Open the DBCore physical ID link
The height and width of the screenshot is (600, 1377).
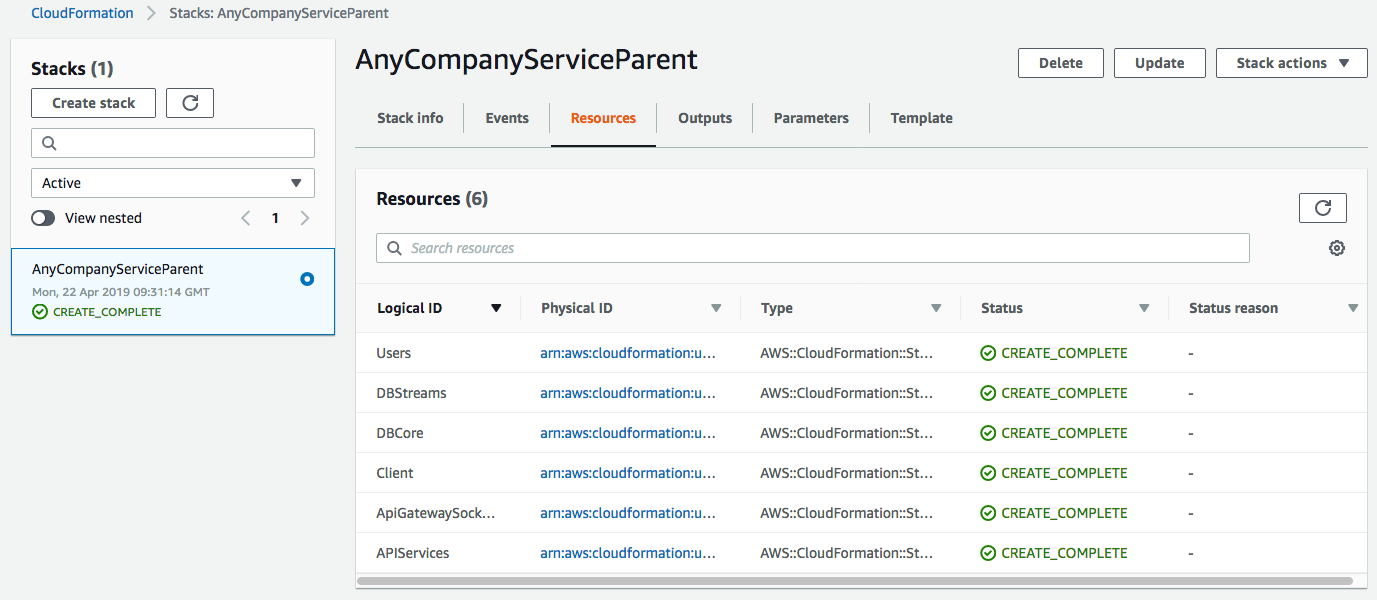[628, 433]
